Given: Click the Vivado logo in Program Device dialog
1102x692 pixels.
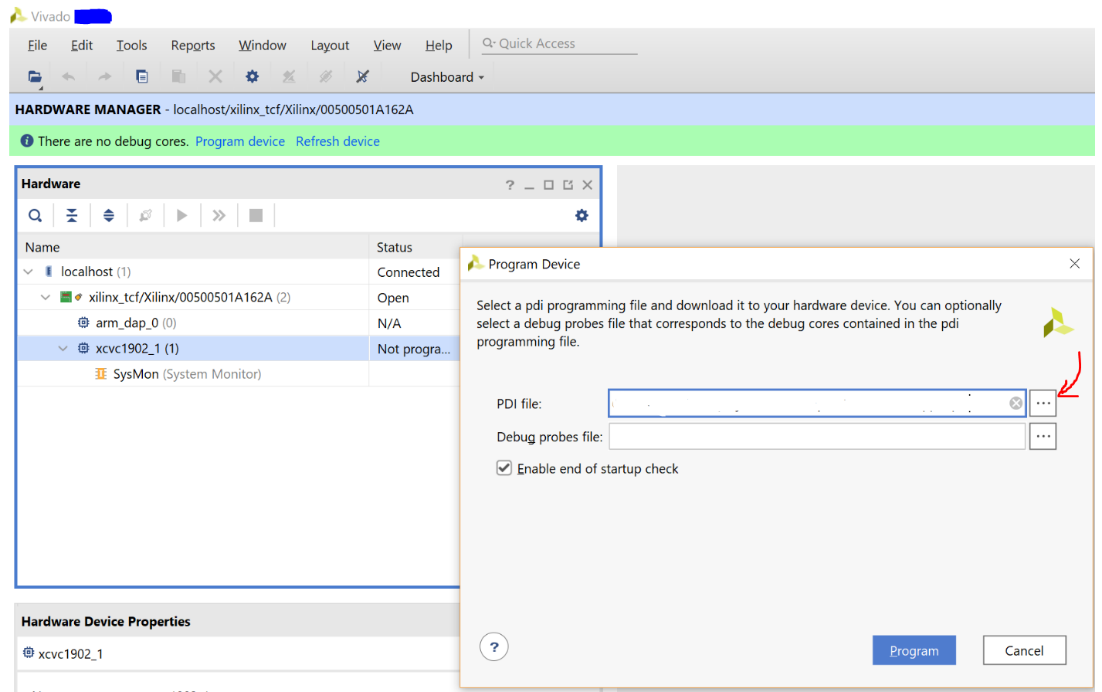Looking at the screenshot, I should 1058,322.
